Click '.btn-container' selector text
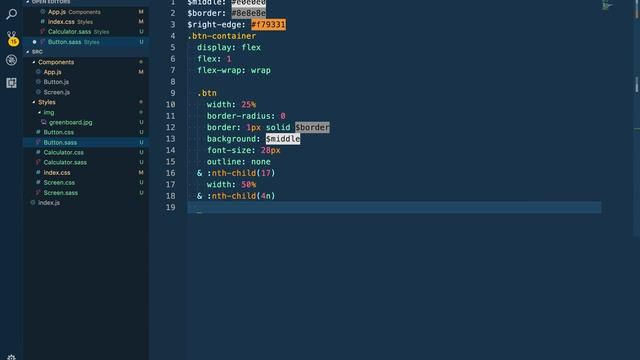The image size is (640, 360). [222, 36]
